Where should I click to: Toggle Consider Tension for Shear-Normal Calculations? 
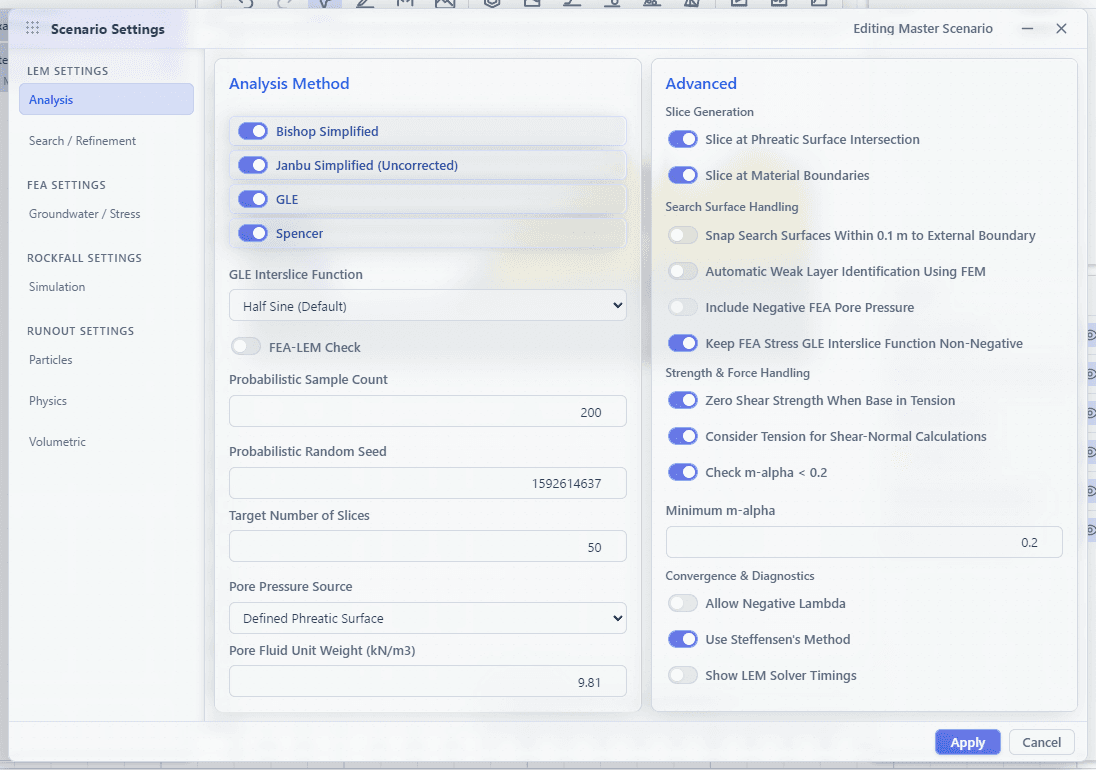(682, 436)
